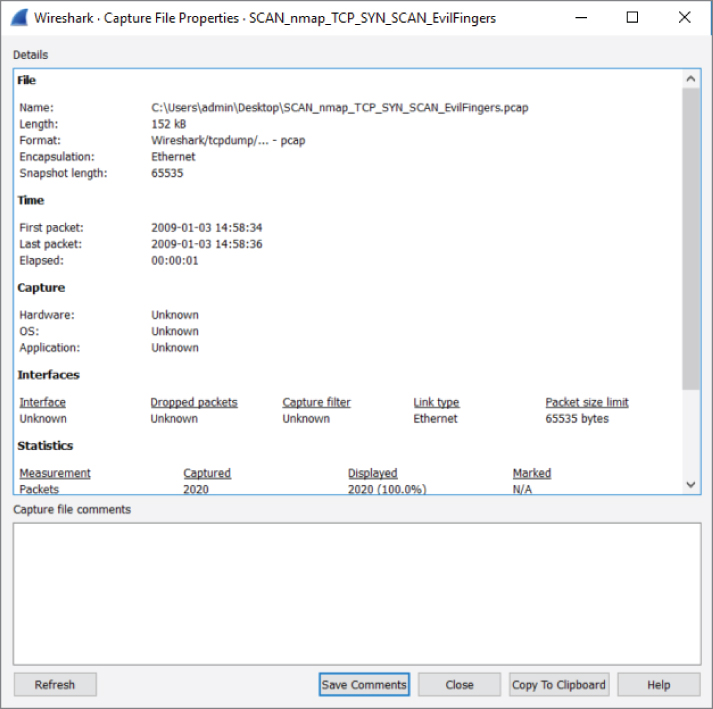Click the Time section heading
The height and width of the screenshot is (709, 713).
31,201
